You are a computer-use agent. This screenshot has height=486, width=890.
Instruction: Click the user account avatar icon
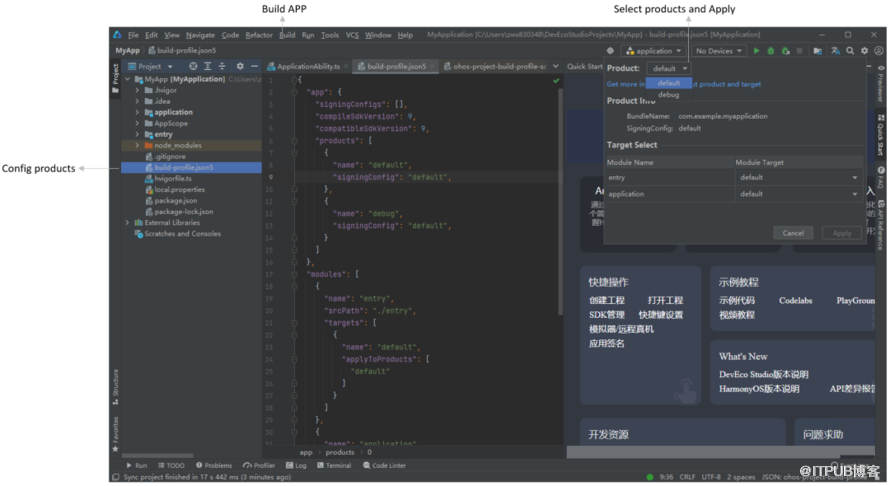click(x=879, y=51)
